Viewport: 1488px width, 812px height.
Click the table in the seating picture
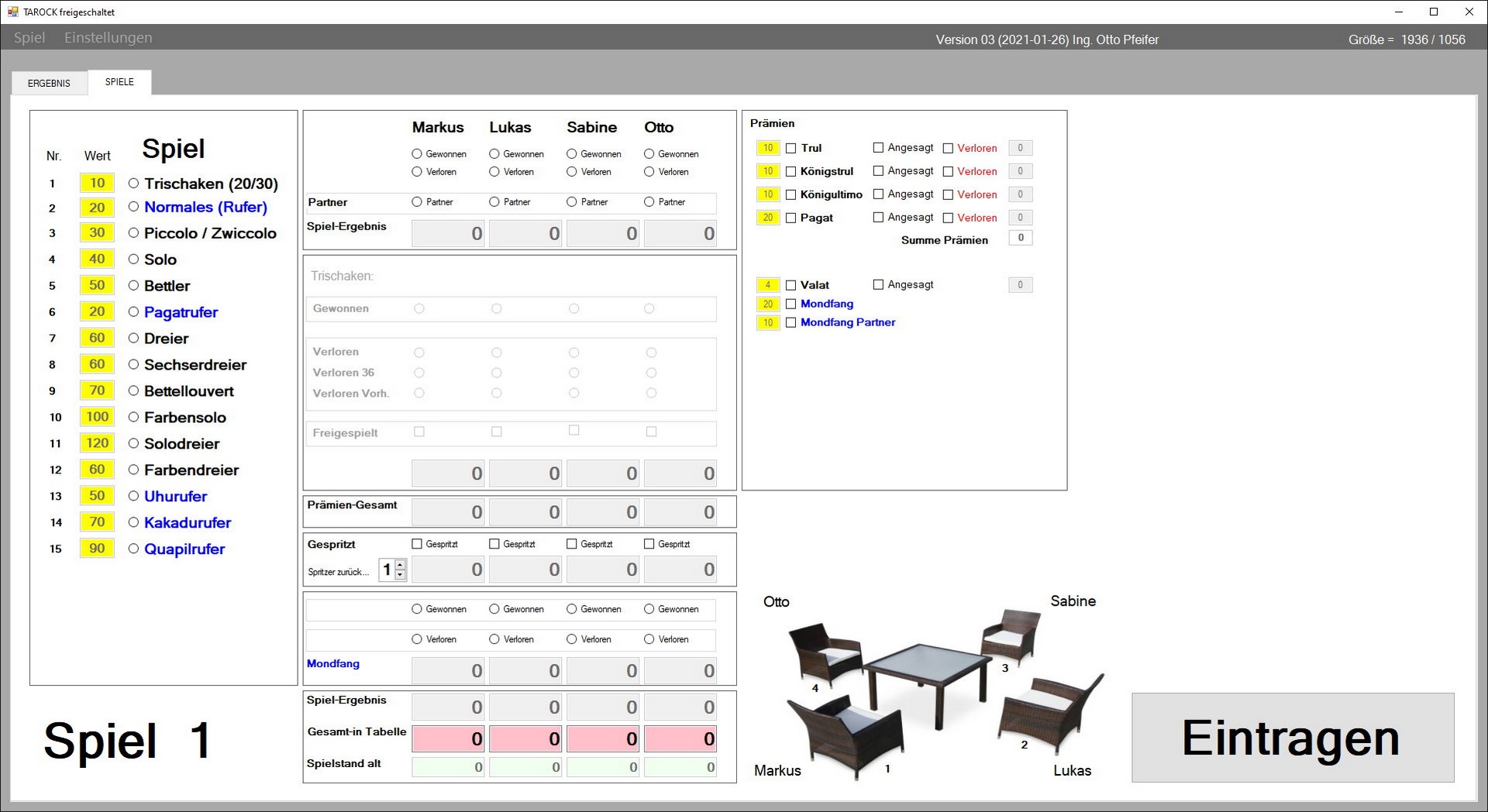[926, 674]
